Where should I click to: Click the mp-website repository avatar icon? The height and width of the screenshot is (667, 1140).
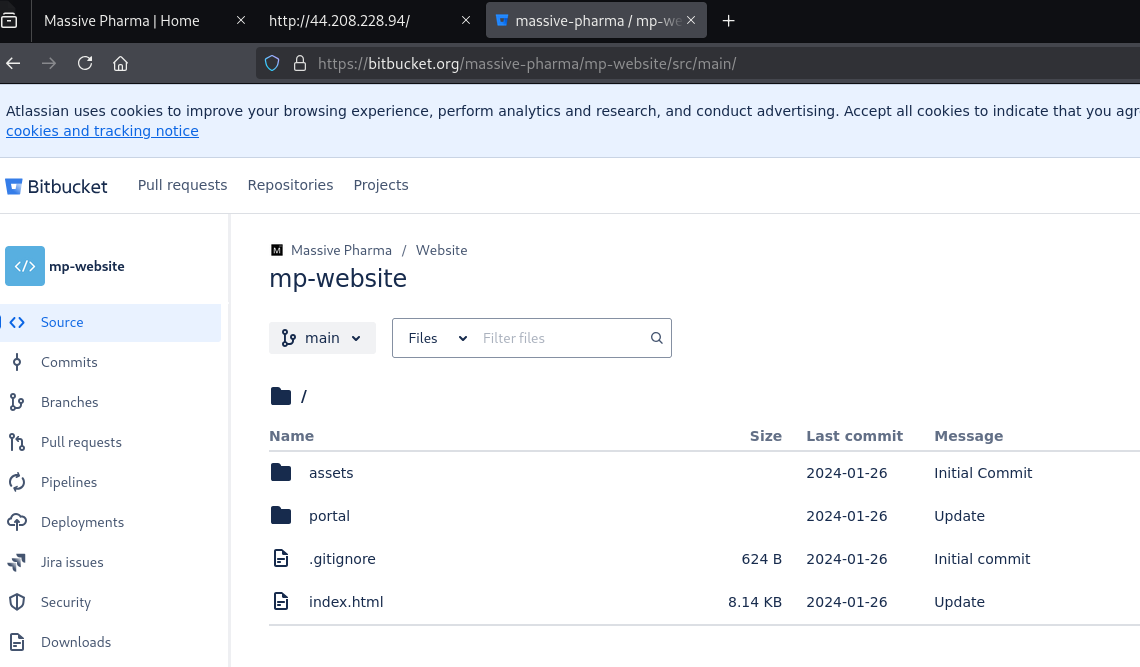point(25,266)
